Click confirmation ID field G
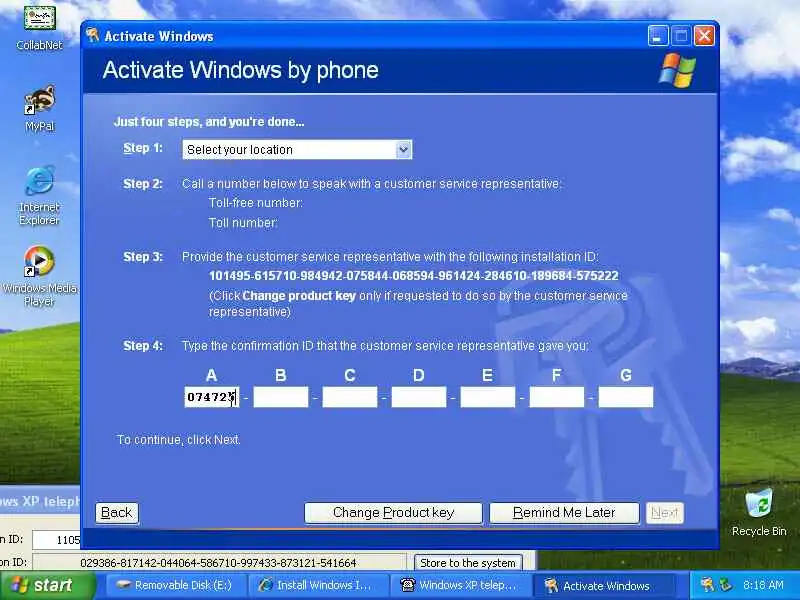The height and width of the screenshot is (600, 800). coord(626,397)
